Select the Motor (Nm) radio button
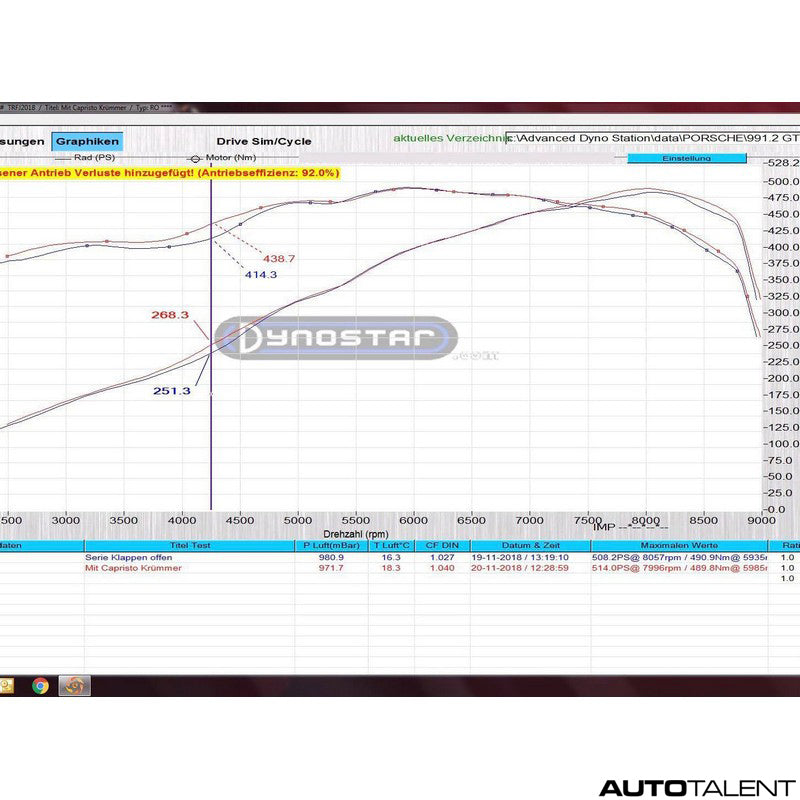The image size is (800, 800). 196,159
